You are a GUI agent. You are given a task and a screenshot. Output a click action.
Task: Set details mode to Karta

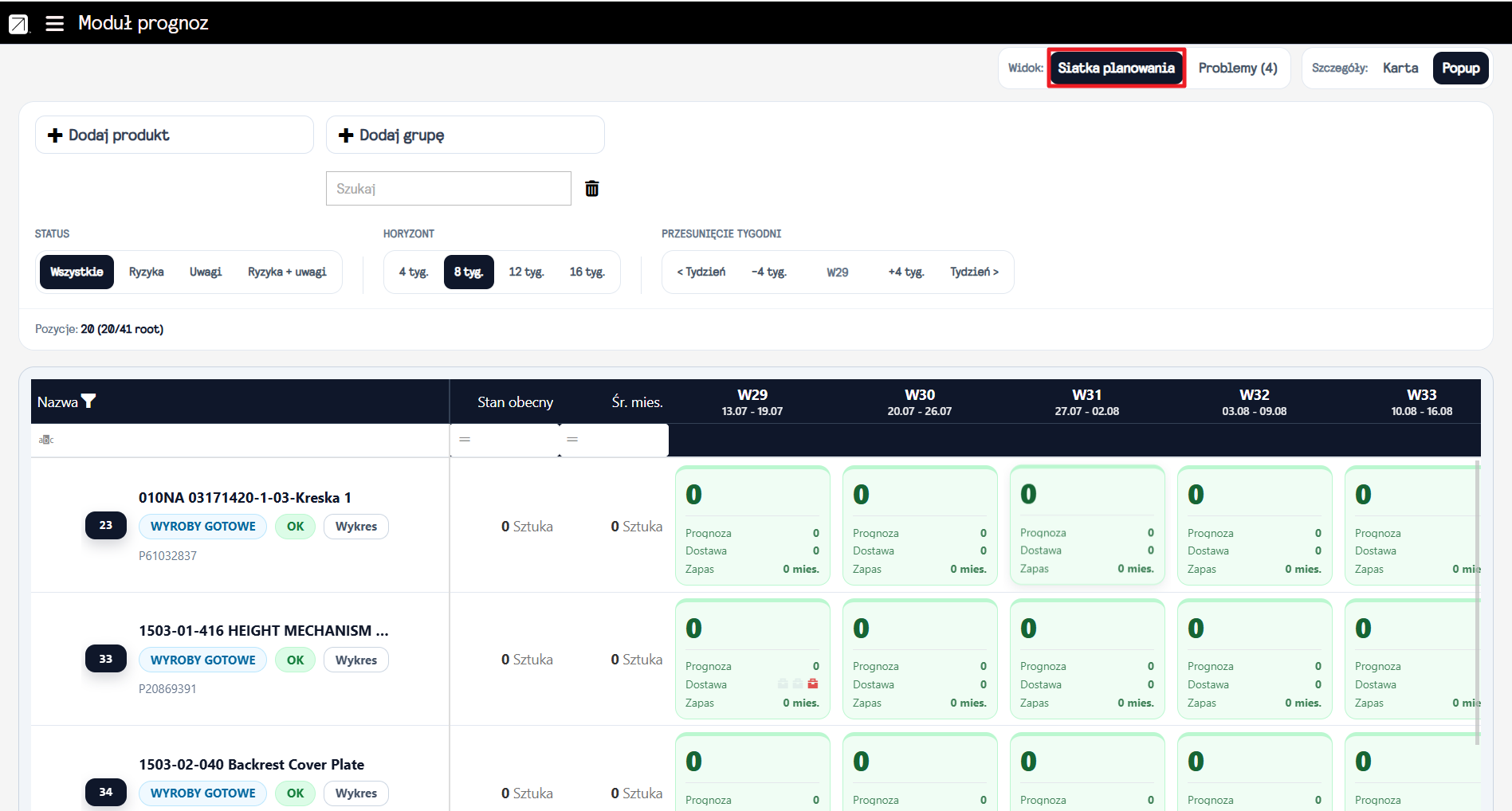click(1400, 68)
